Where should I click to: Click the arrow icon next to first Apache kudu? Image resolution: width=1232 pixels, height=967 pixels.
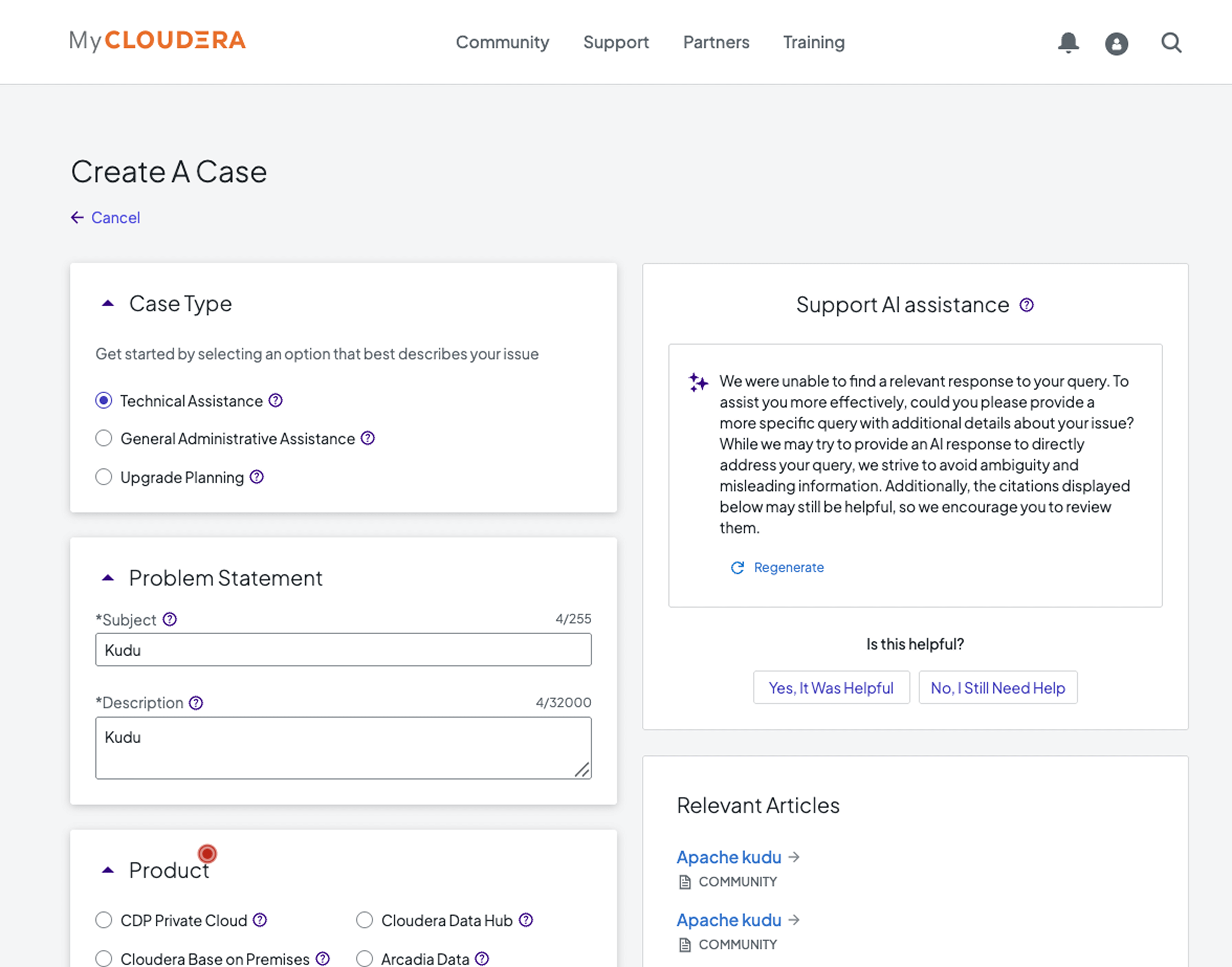(x=795, y=856)
